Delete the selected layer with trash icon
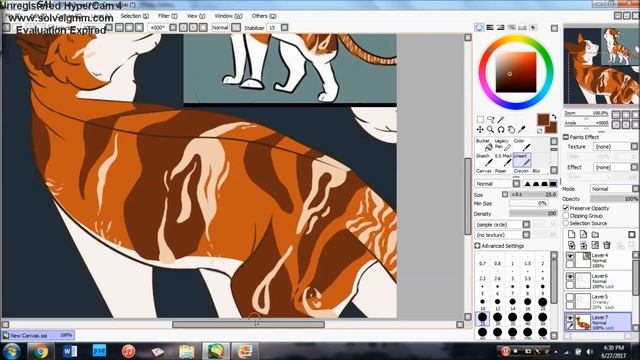 coord(607,245)
